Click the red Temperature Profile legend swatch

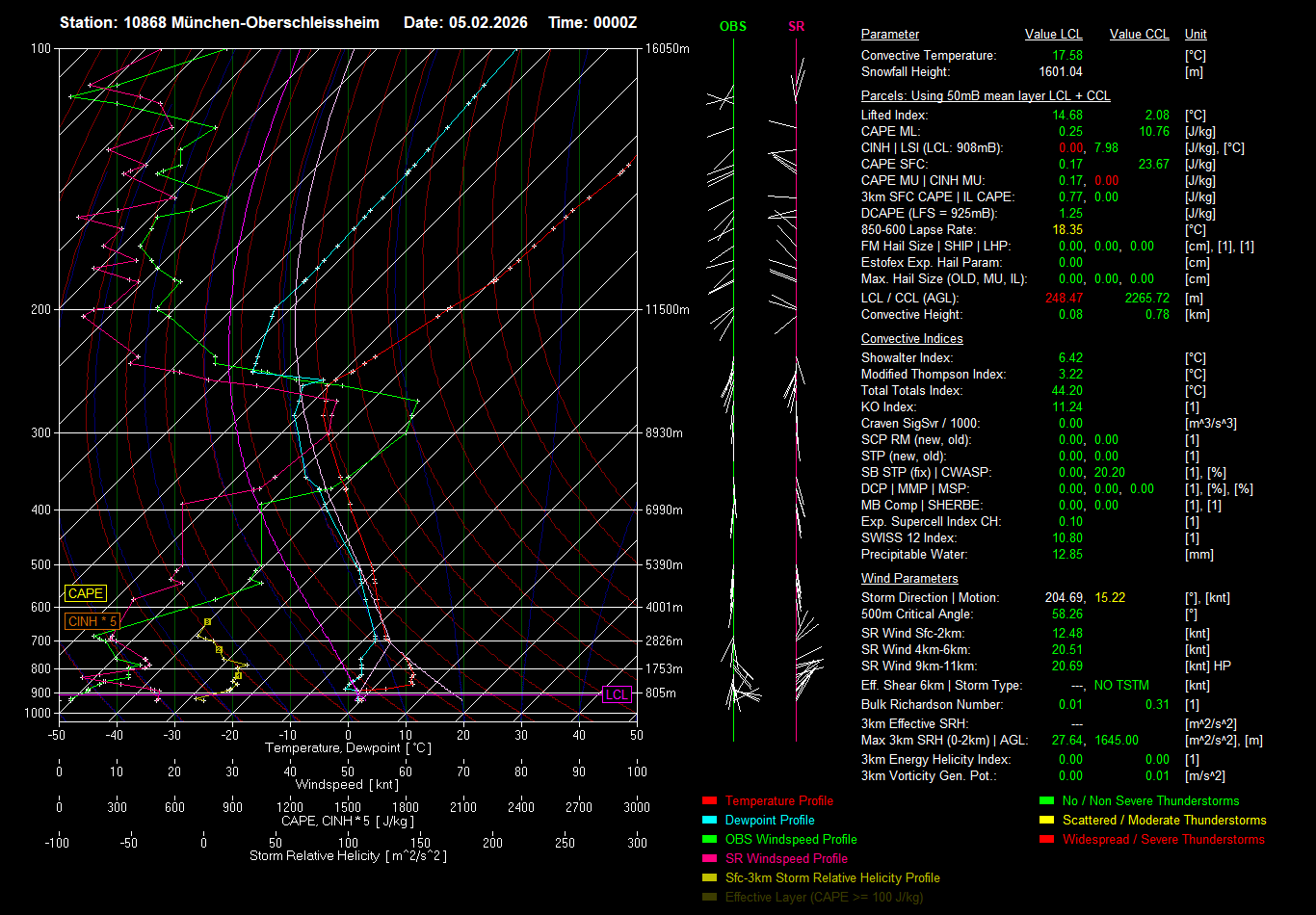click(710, 800)
